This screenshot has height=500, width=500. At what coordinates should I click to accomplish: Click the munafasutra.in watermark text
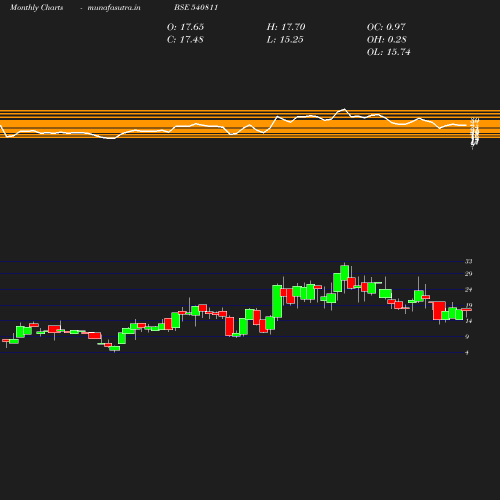114,7
